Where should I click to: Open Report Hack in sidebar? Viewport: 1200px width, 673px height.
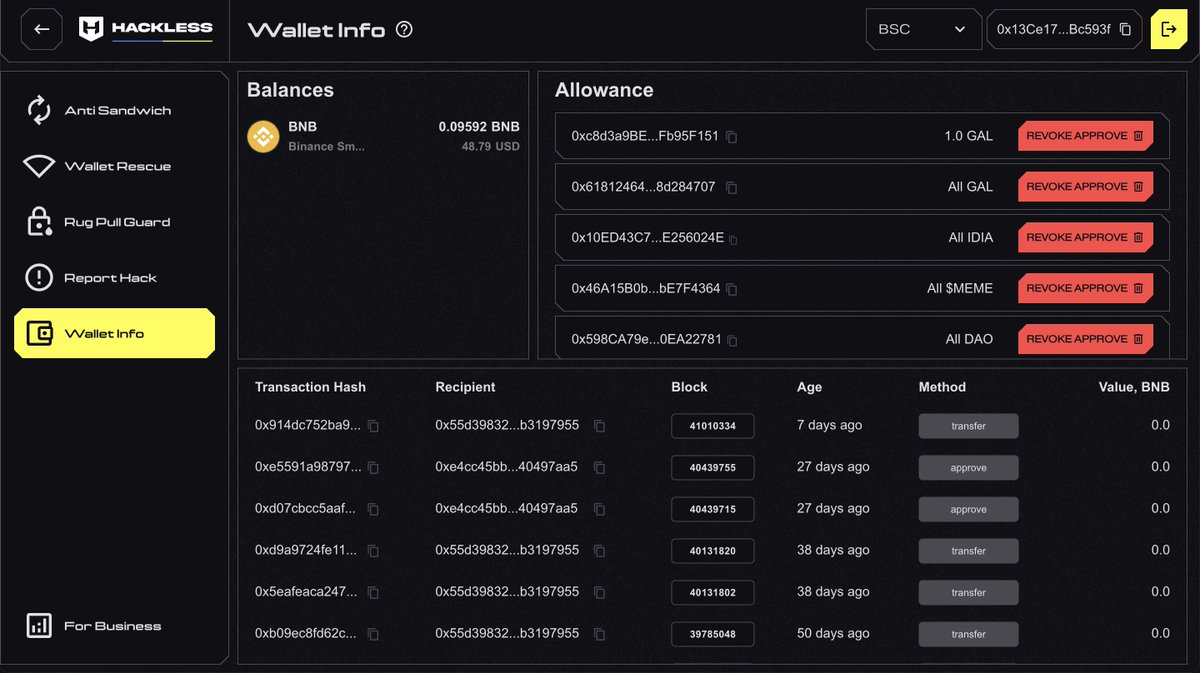(115, 278)
